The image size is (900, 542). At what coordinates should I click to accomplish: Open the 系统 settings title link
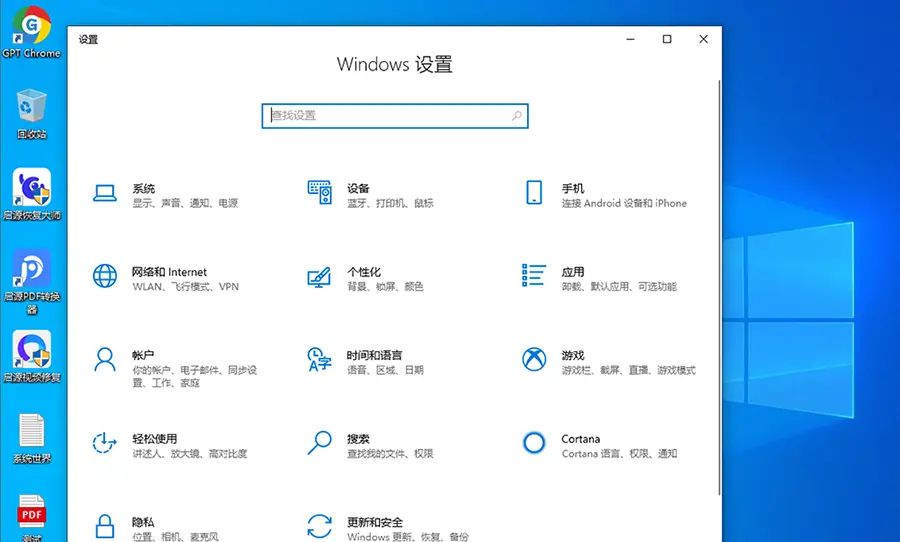tap(143, 188)
